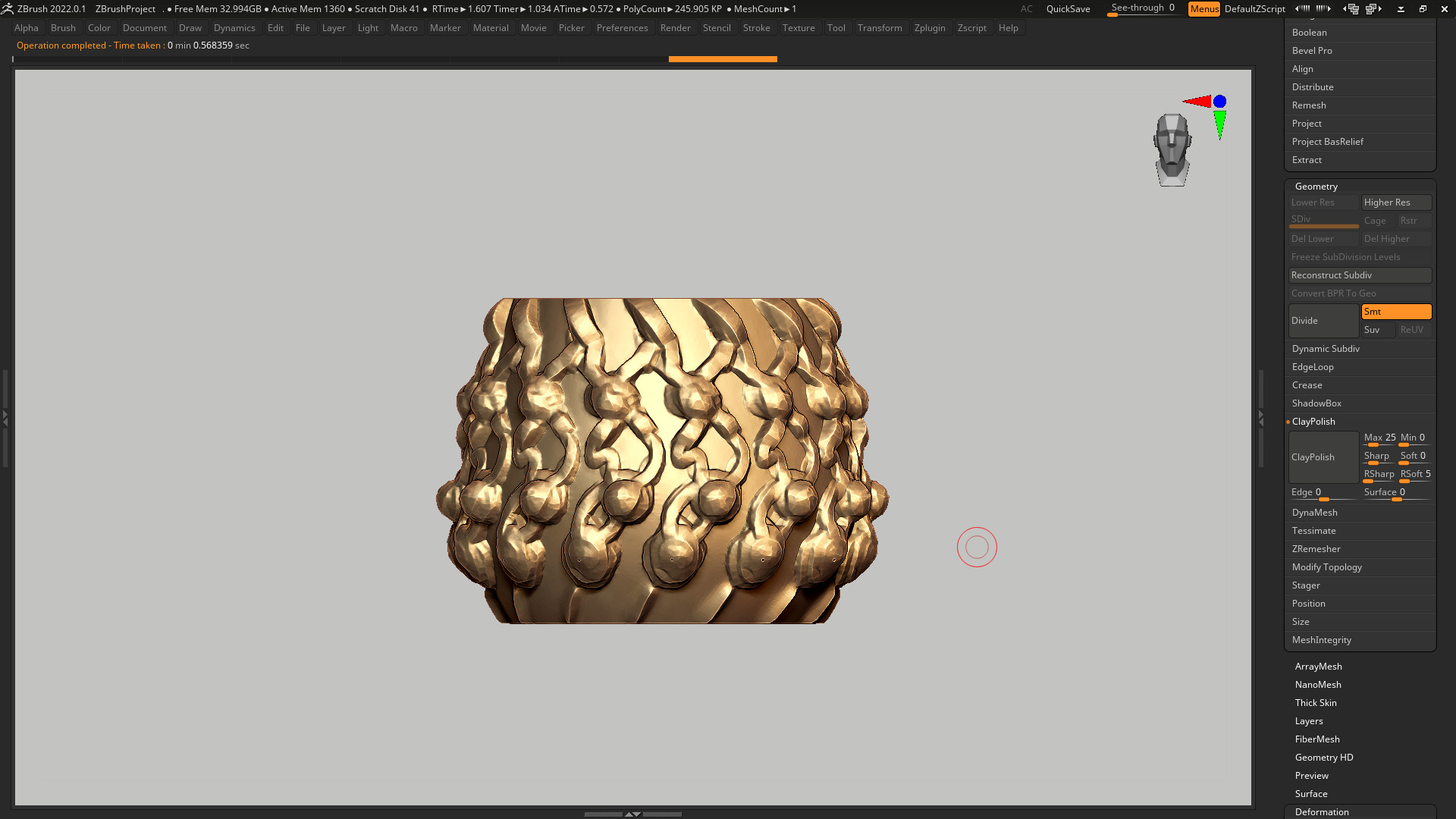Click the Project BasRelief entry
This screenshot has width=1456, height=819.
point(1327,142)
